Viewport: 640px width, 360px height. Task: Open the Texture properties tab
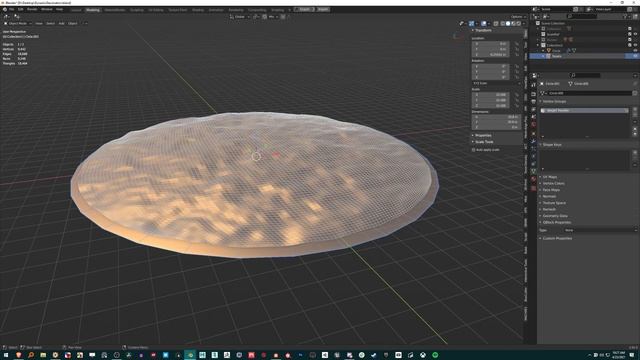point(533,188)
